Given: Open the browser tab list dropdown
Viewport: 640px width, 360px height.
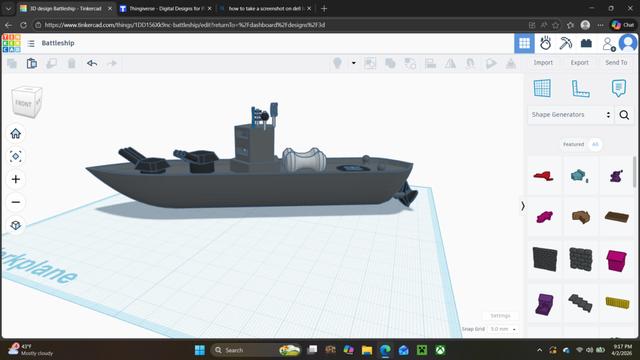Looking at the screenshot, I should coord(8,9).
